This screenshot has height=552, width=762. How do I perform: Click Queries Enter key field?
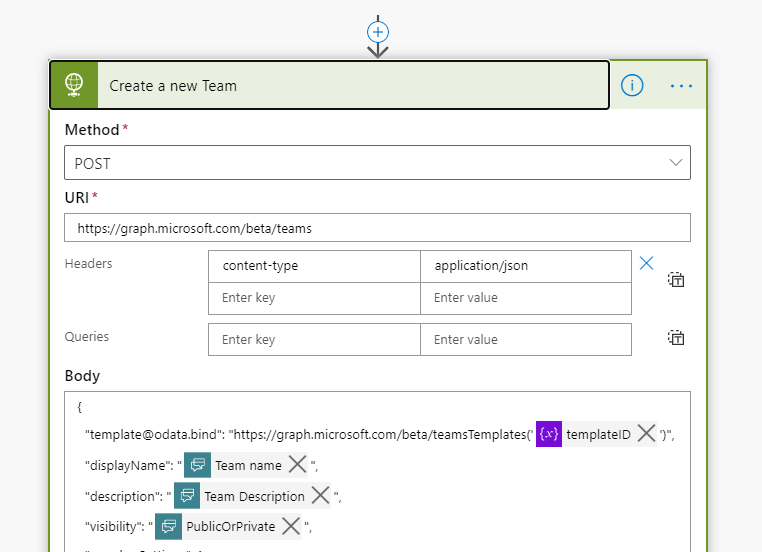[314, 340]
